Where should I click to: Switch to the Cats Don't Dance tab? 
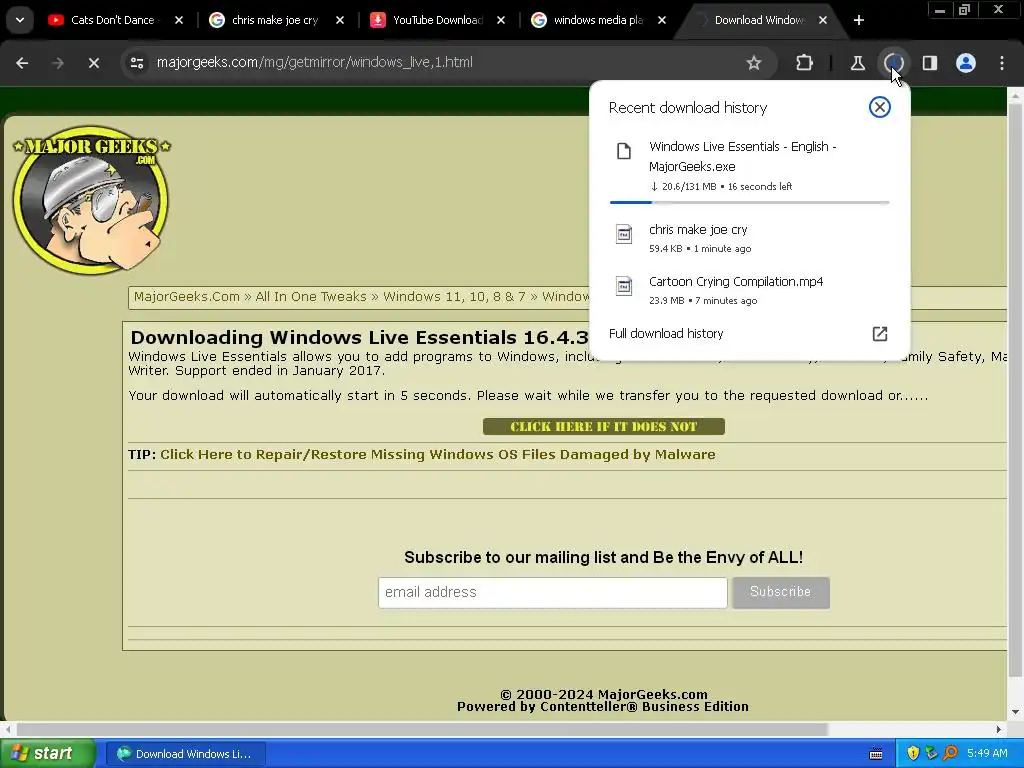pyautogui.click(x=111, y=20)
